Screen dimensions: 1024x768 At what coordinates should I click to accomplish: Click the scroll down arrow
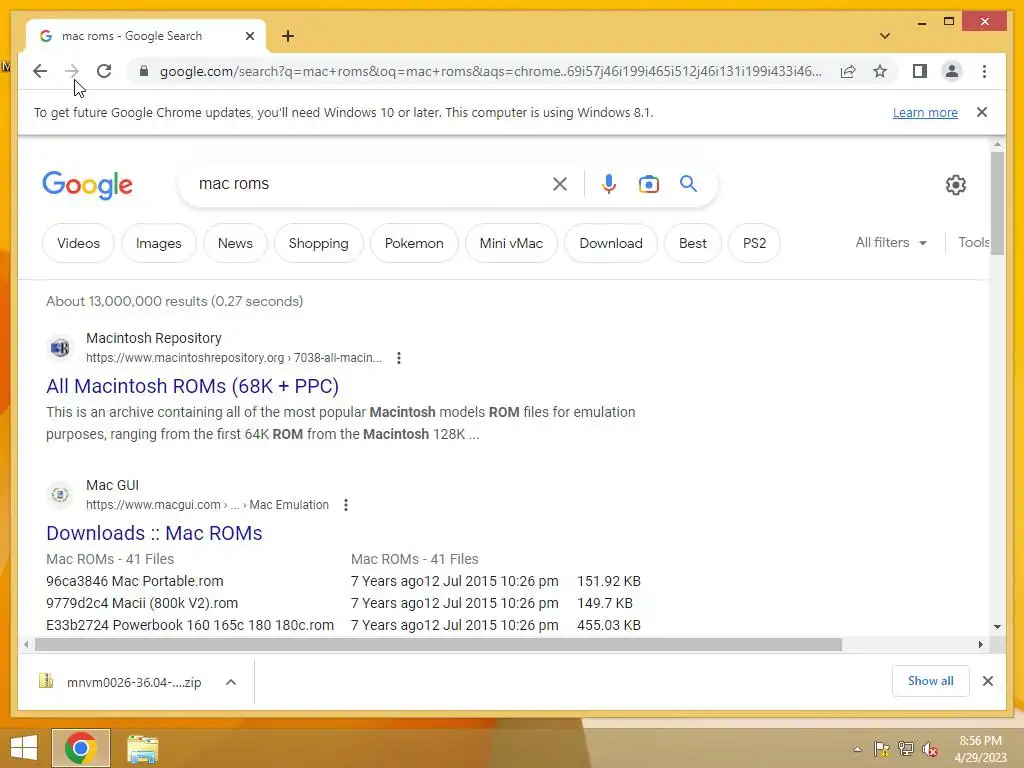click(997, 627)
